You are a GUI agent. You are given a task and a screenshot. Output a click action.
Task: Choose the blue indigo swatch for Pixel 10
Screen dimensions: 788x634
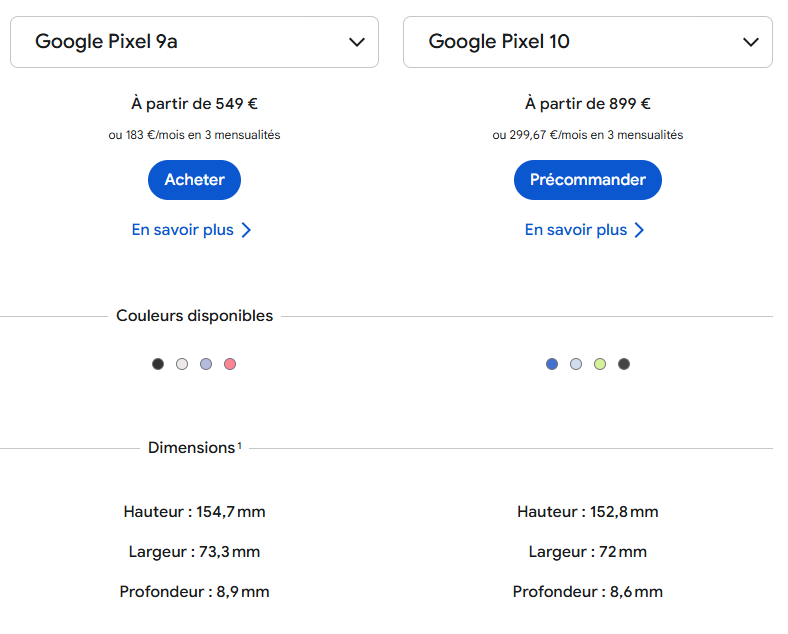(x=552, y=364)
